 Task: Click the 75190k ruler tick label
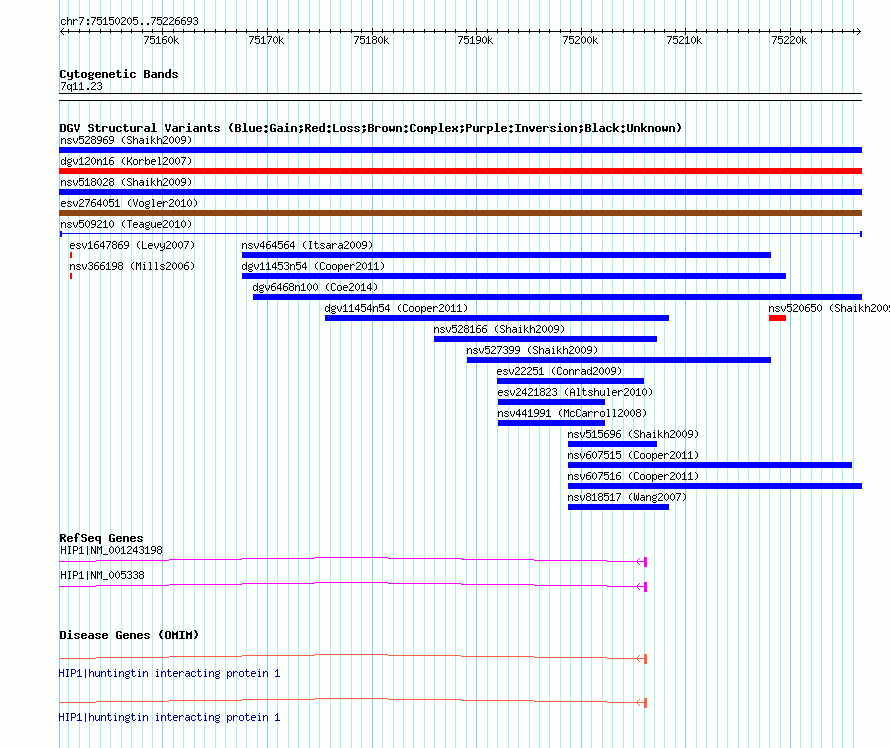[475, 40]
